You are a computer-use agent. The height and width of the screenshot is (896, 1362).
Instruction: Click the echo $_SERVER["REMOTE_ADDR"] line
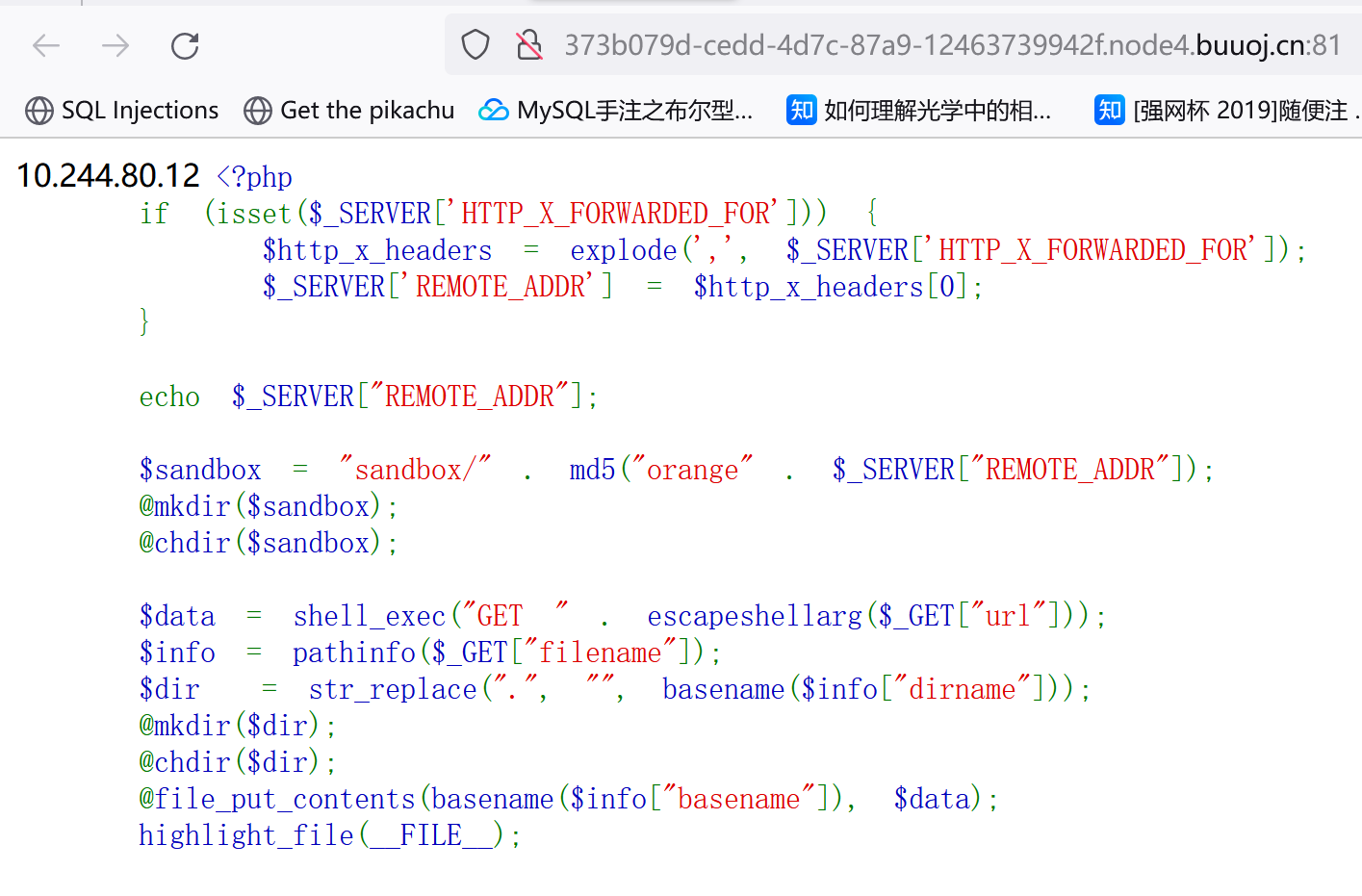(x=369, y=397)
